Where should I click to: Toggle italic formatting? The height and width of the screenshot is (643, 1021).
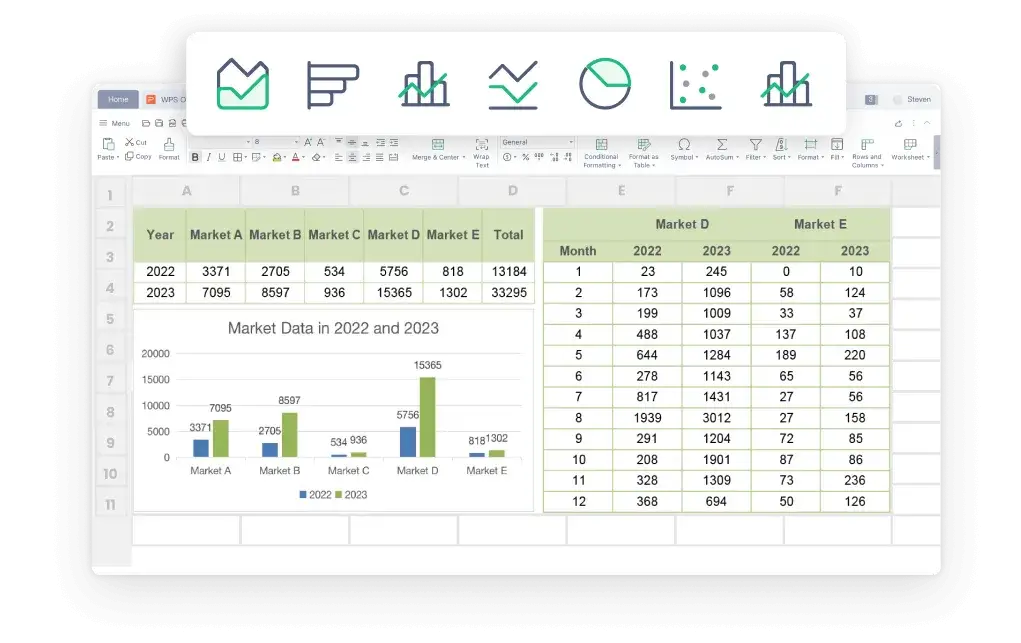coord(208,157)
